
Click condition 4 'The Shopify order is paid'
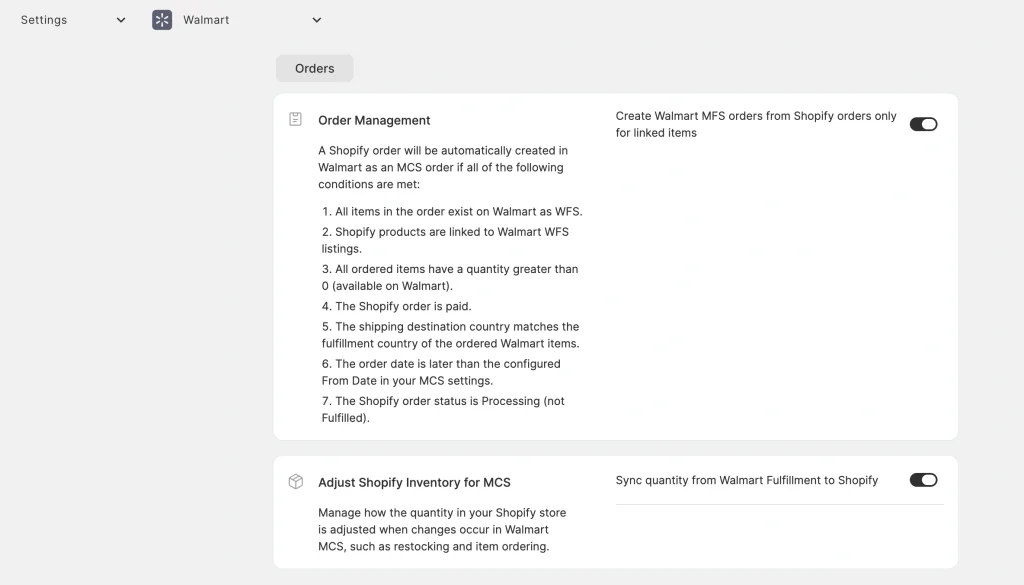[396, 306]
